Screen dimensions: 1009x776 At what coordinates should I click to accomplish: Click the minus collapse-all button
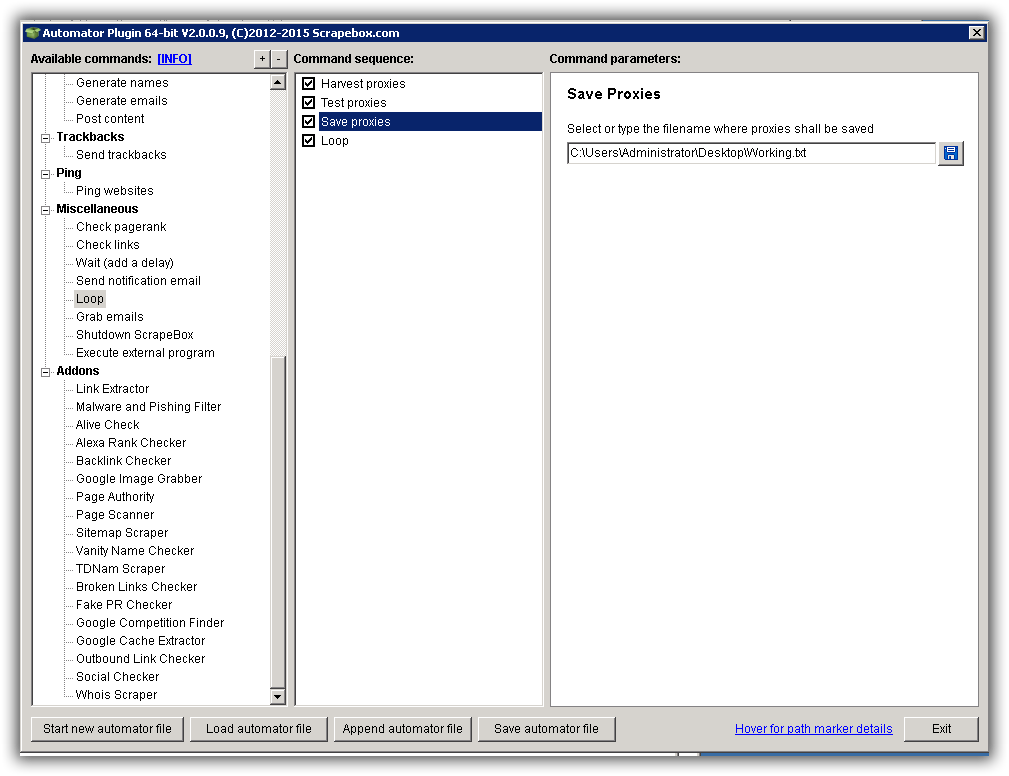coord(279,59)
